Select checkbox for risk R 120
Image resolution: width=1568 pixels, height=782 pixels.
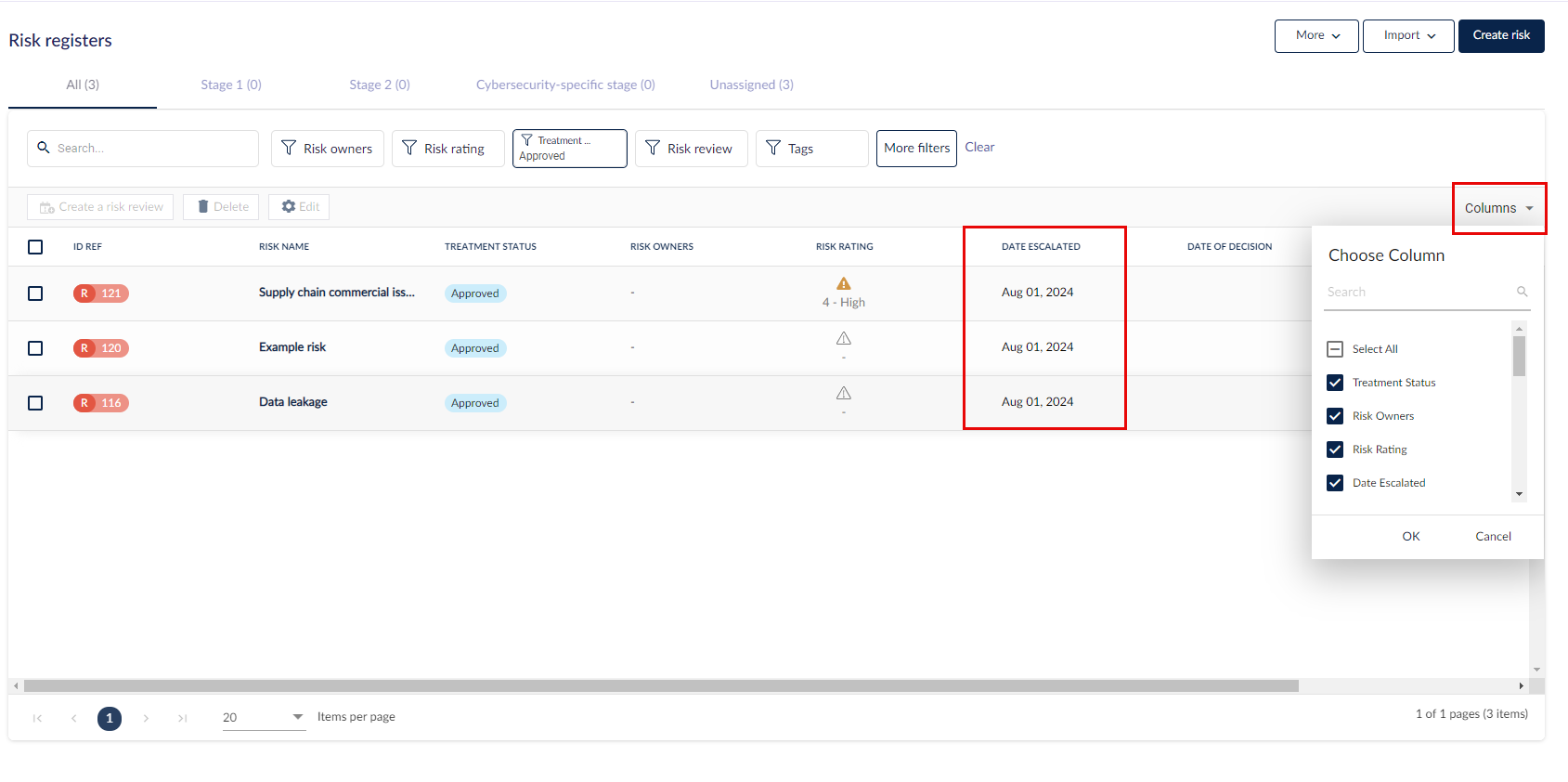coord(35,348)
